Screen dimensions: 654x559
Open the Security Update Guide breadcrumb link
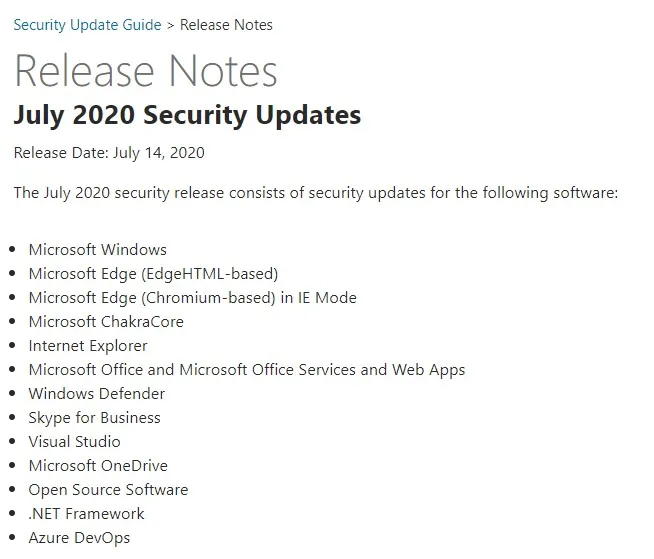(x=87, y=25)
